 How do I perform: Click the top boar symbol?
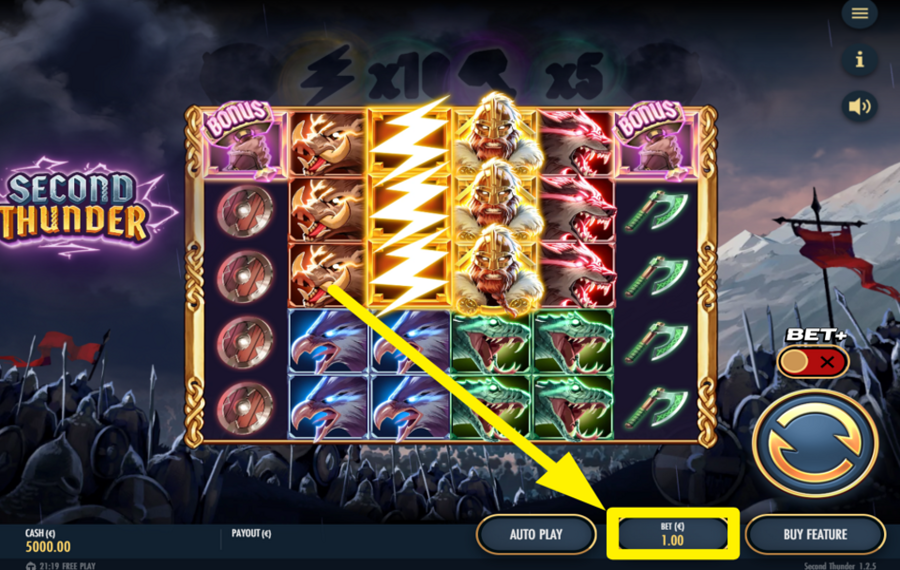pos(327,144)
